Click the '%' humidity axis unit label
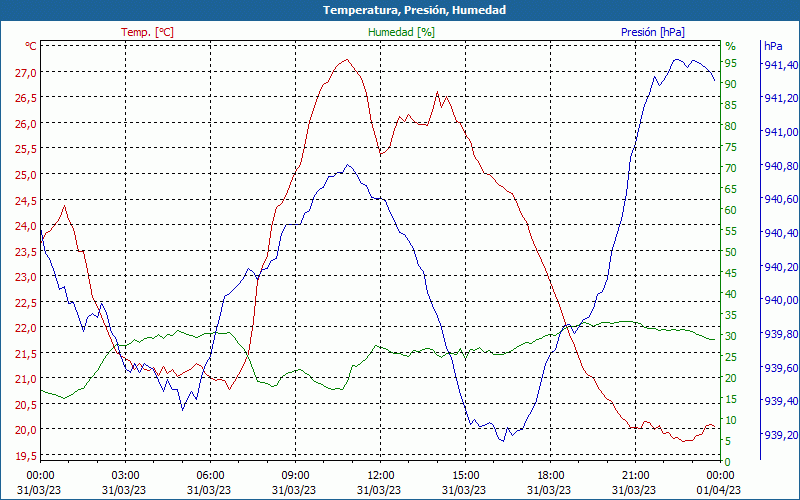800x500 pixels. [x=731, y=46]
